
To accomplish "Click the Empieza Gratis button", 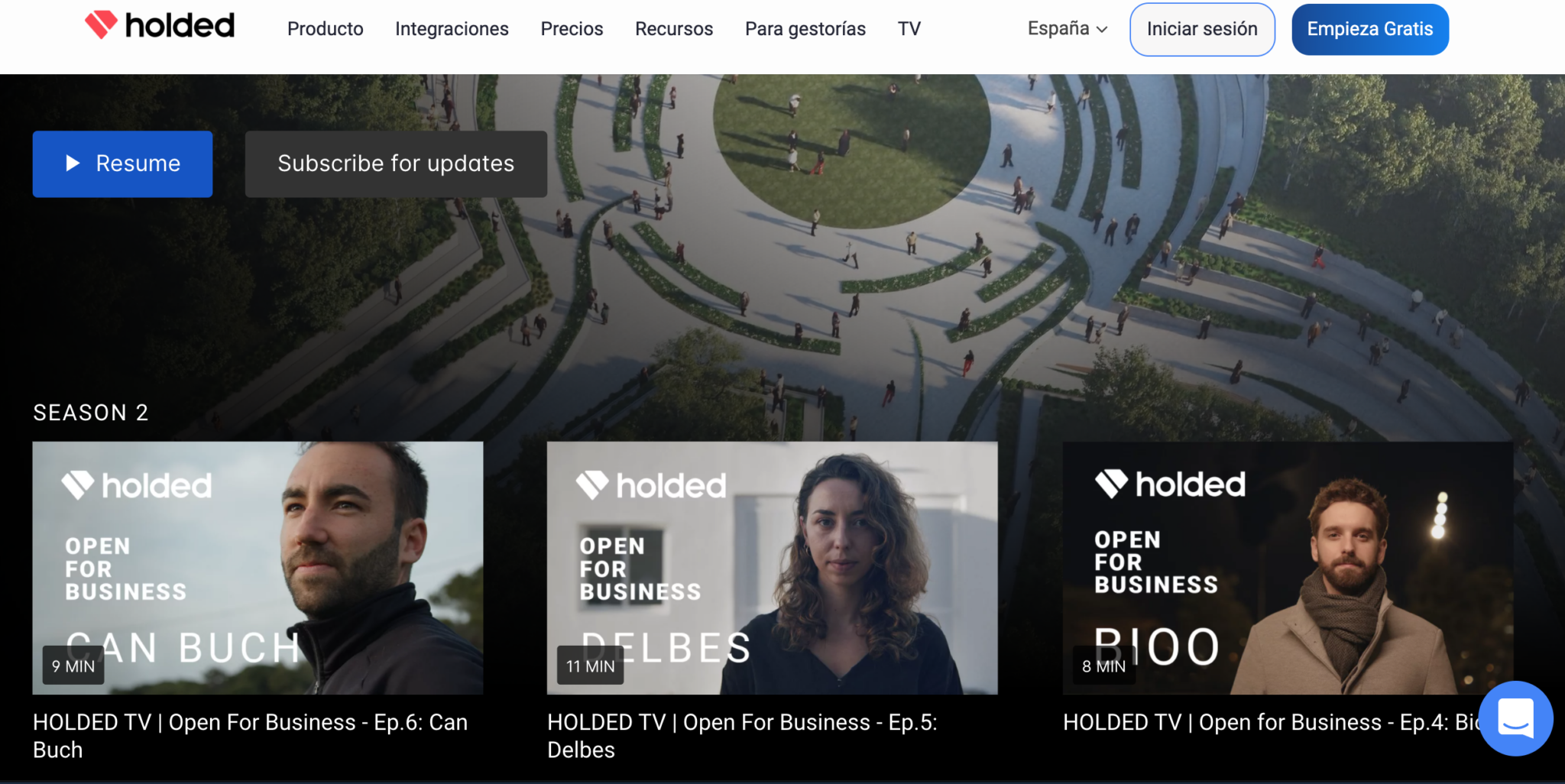I will click(x=1370, y=29).
